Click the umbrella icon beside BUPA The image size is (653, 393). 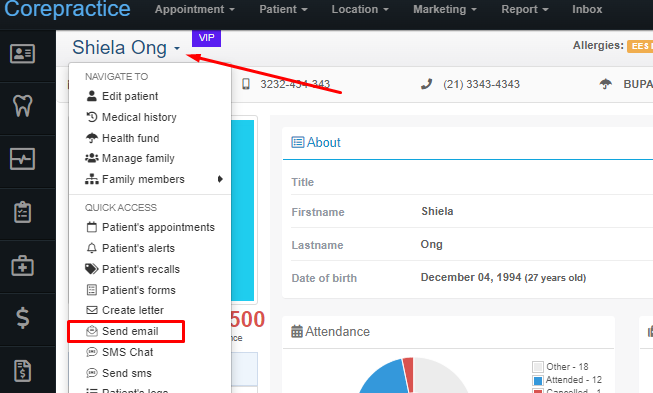pos(606,84)
